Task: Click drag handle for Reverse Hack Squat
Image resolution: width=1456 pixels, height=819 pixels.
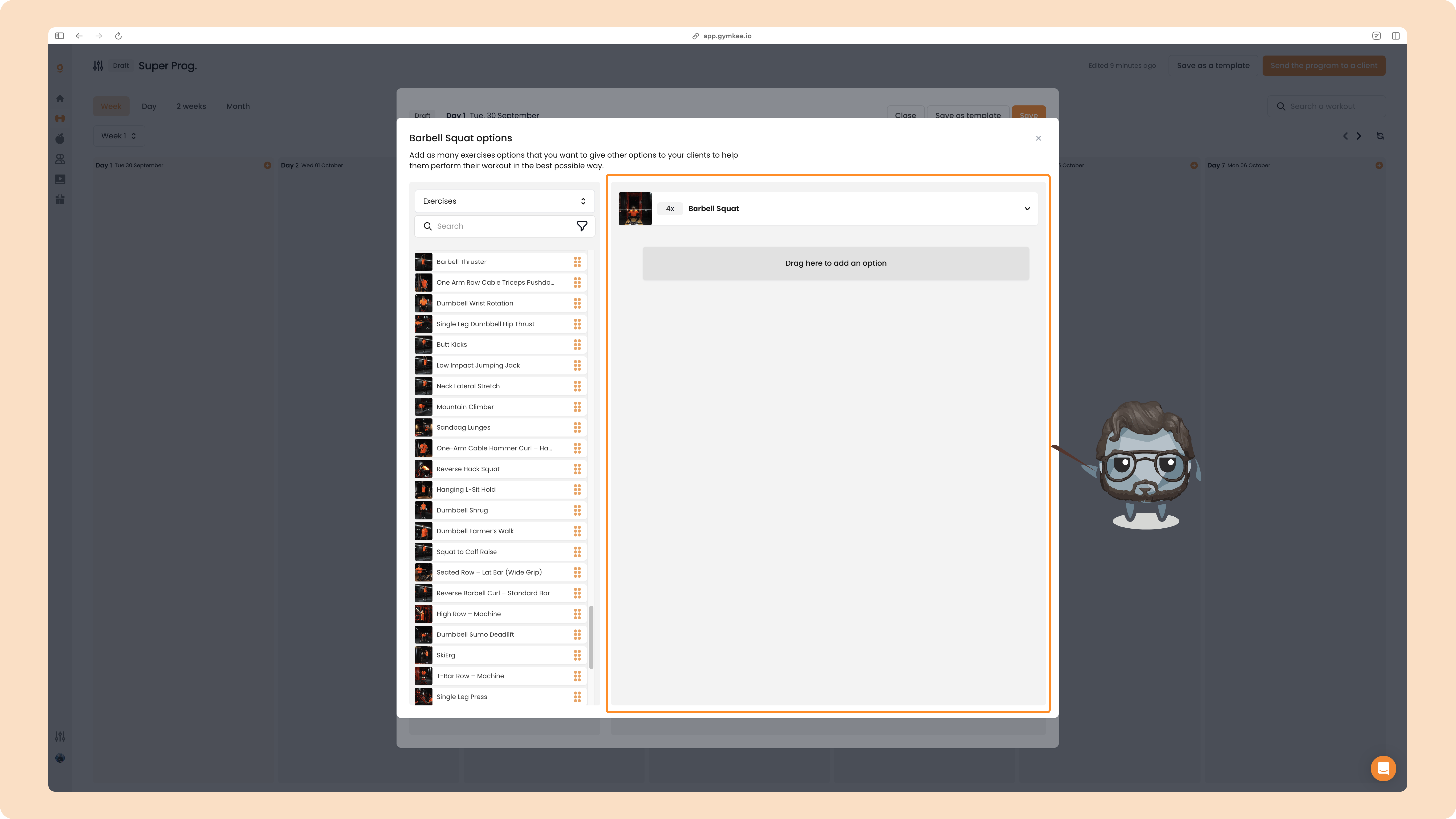Action: [x=577, y=469]
